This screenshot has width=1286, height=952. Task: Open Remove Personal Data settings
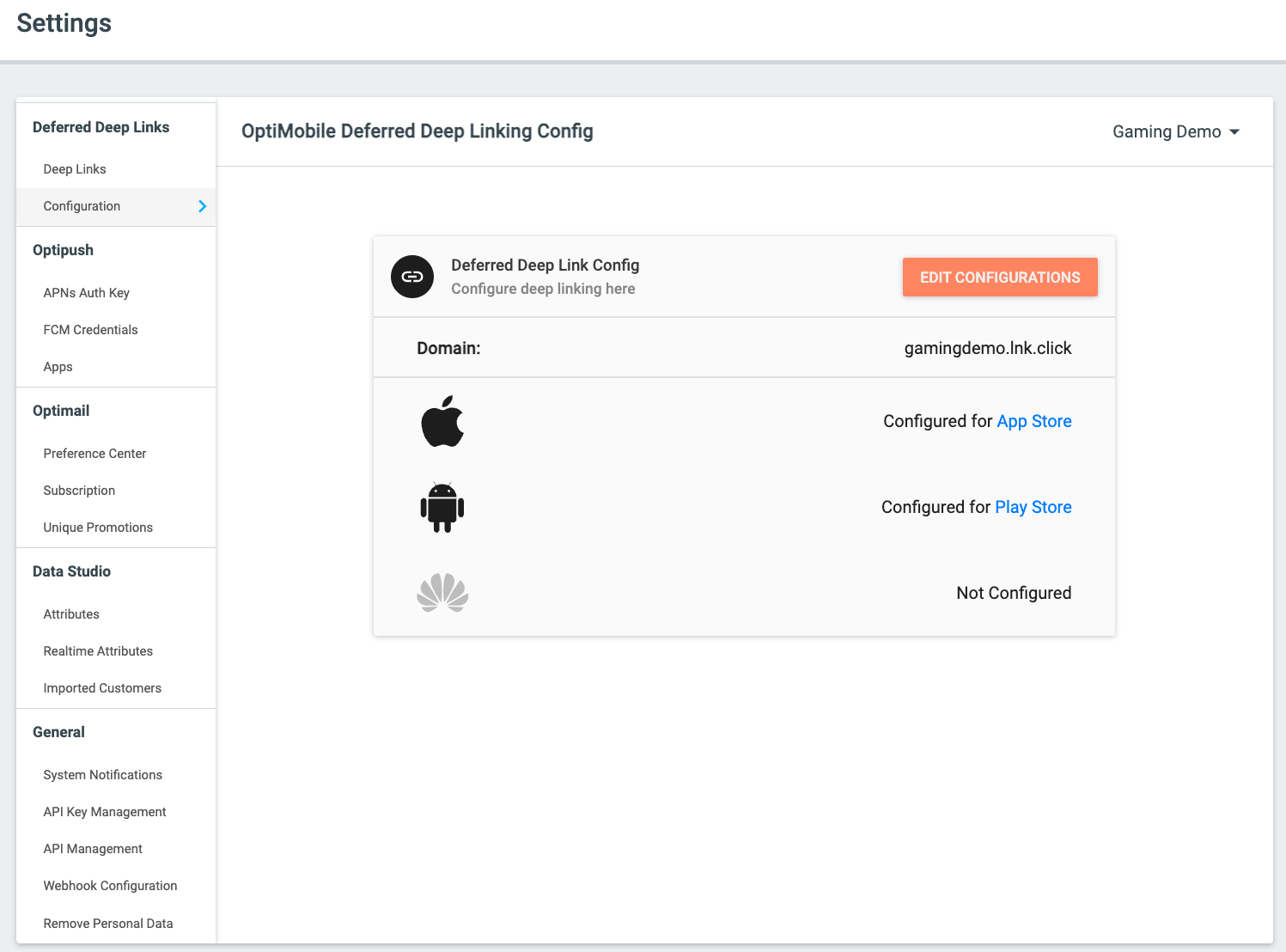click(108, 924)
